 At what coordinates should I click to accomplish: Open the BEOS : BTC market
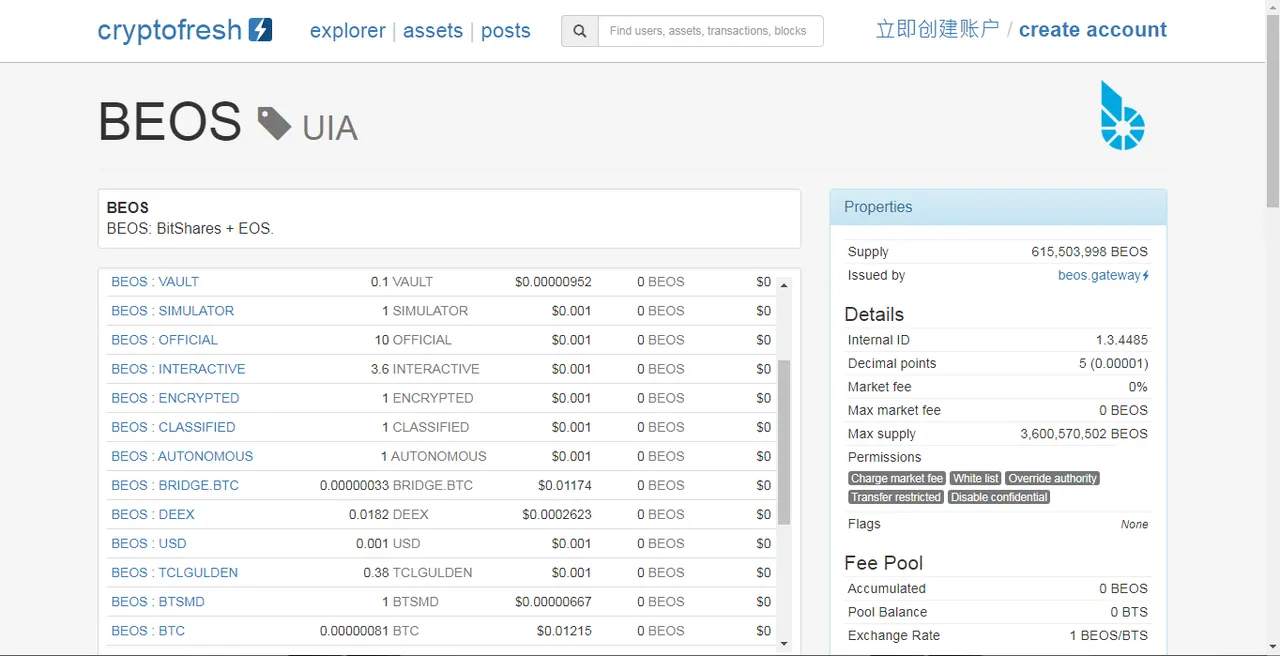click(148, 630)
